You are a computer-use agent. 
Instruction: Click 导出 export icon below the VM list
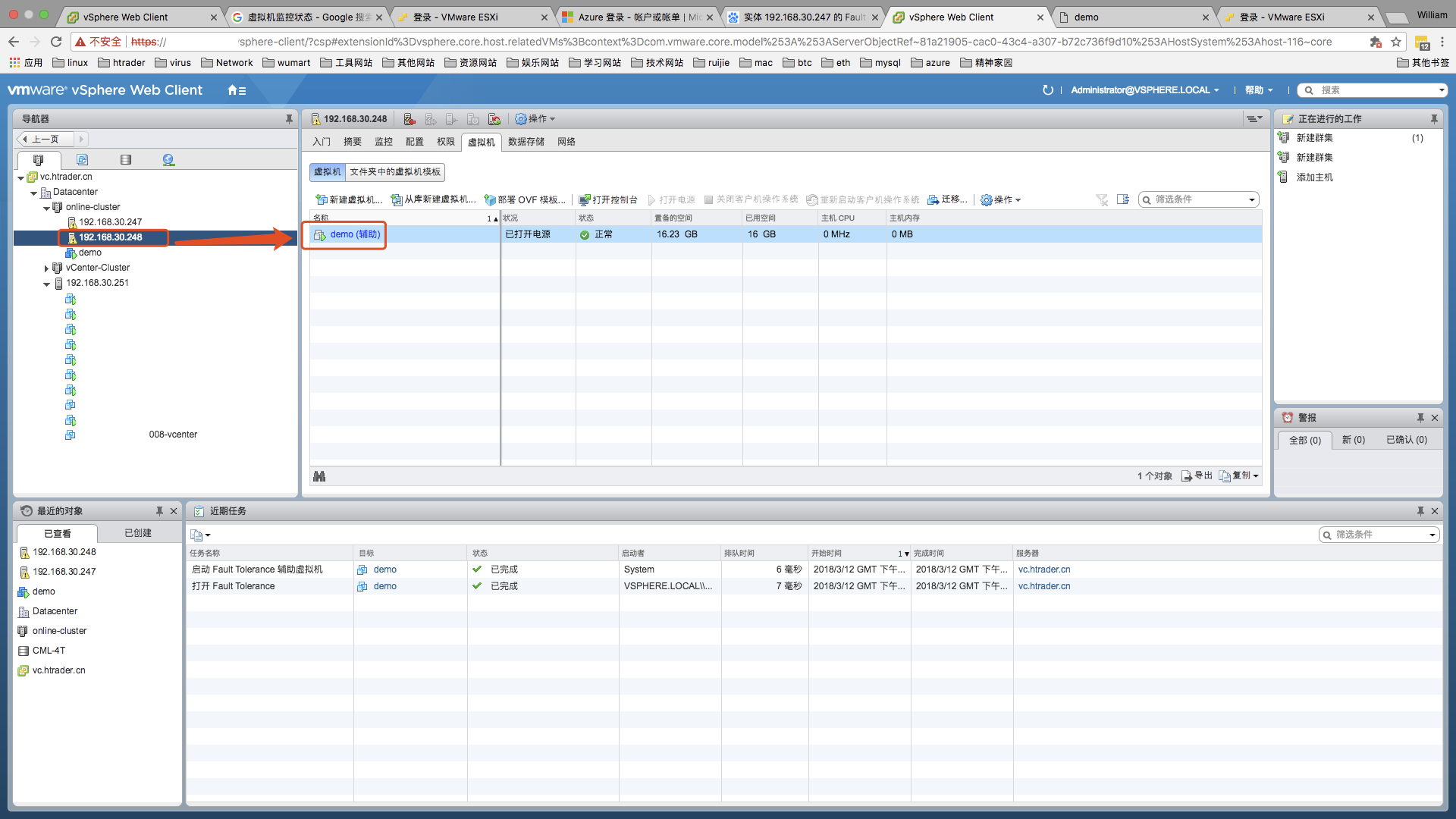(1197, 476)
